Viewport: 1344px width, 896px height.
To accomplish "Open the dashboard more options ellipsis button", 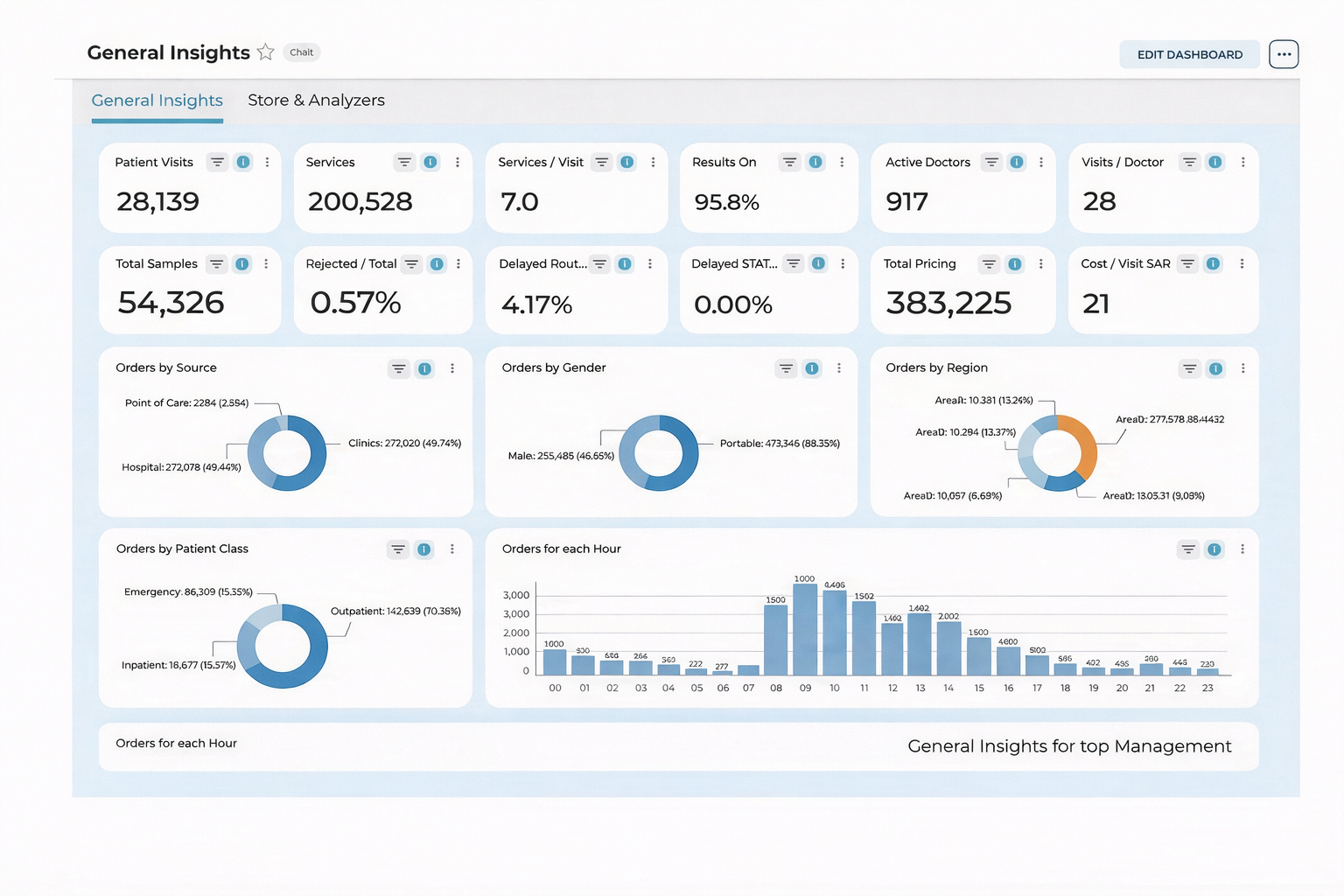I will [x=1284, y=54].
